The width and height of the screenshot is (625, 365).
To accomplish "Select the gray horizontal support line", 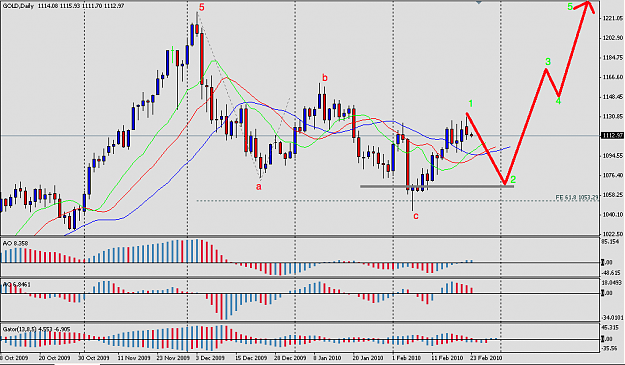I will tap(437, 186).
